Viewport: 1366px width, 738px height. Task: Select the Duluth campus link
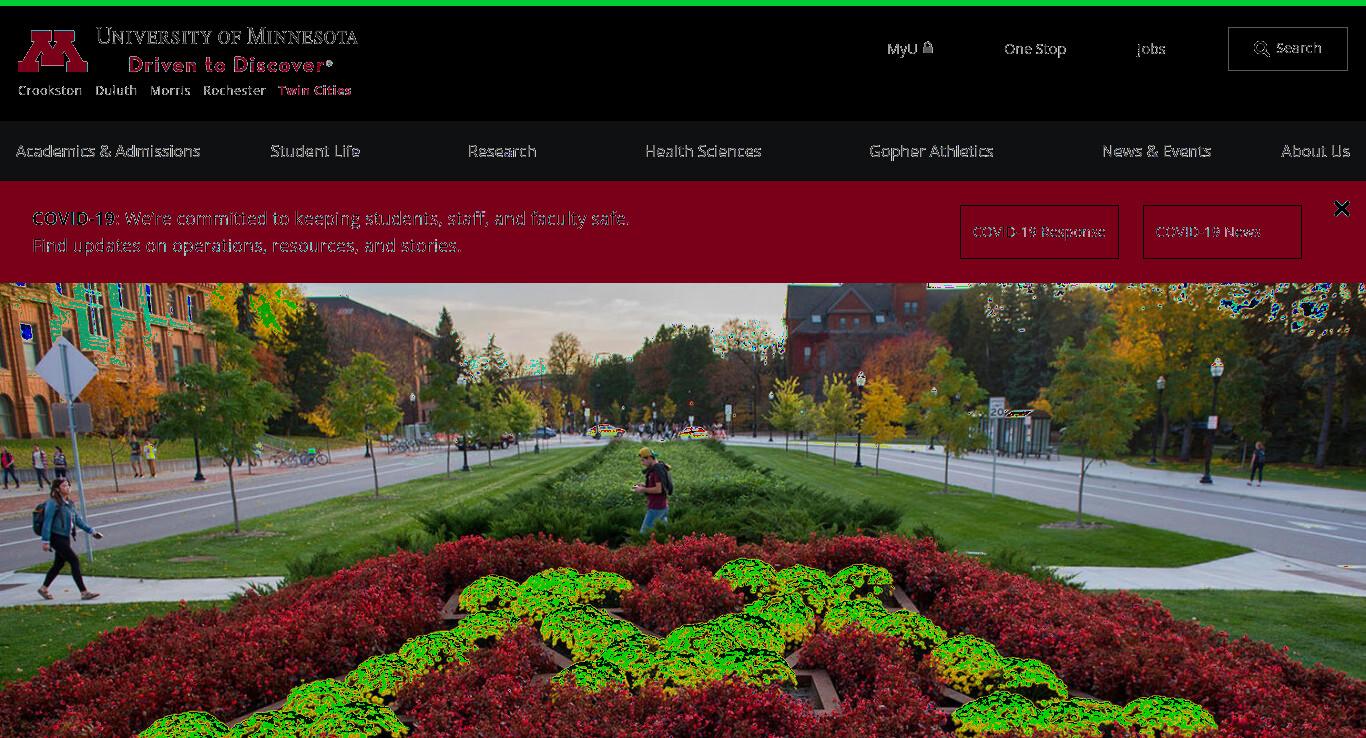point(116,90)
